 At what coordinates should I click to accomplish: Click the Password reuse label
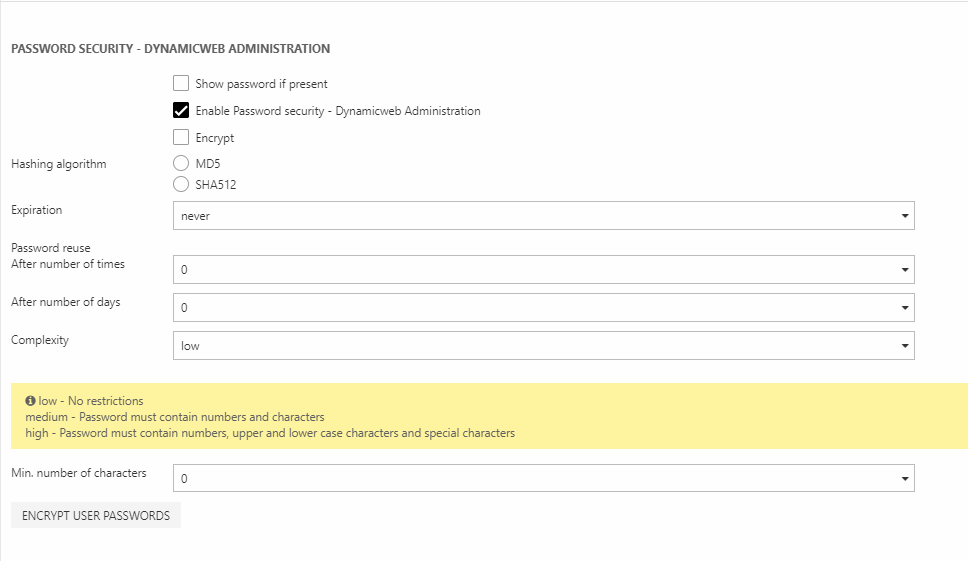[51, 247]
